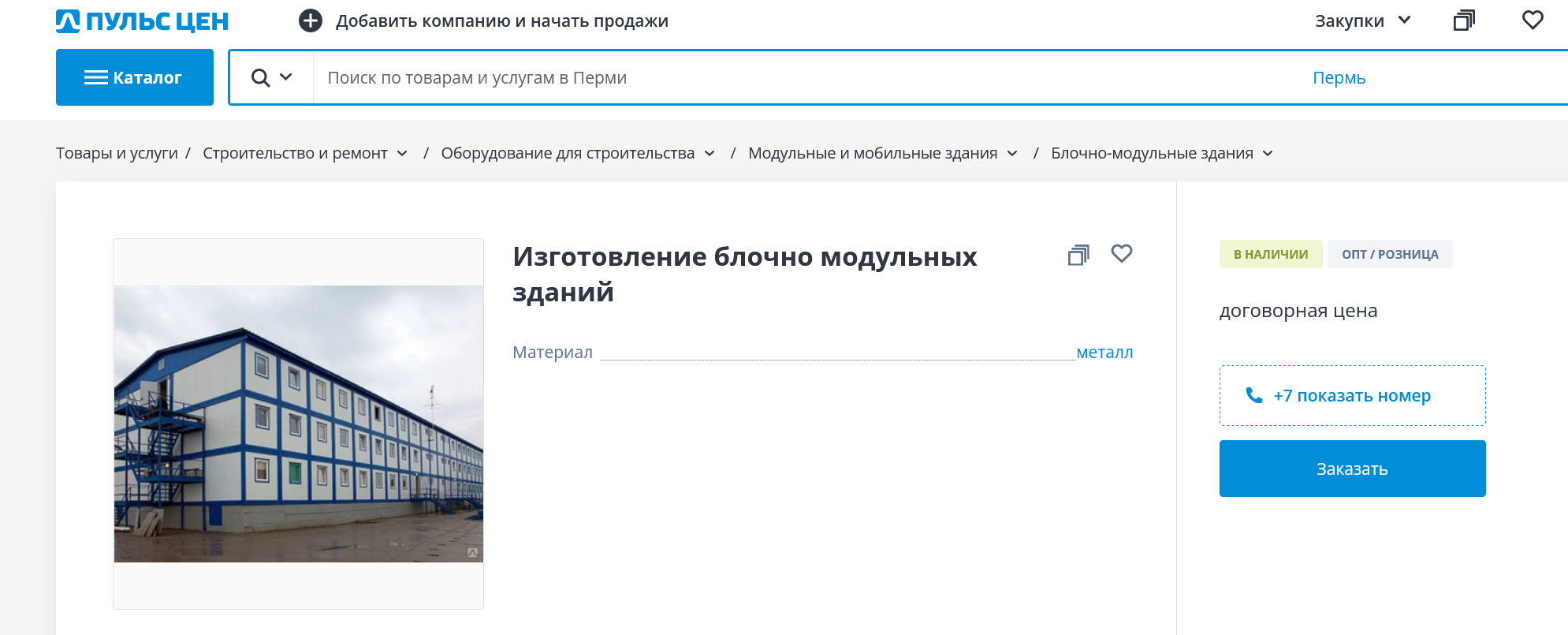Viewport: 1568px width, 635px height.
Task: Open Добавить компанию и начать продажи link
Action: coord(502,21)
